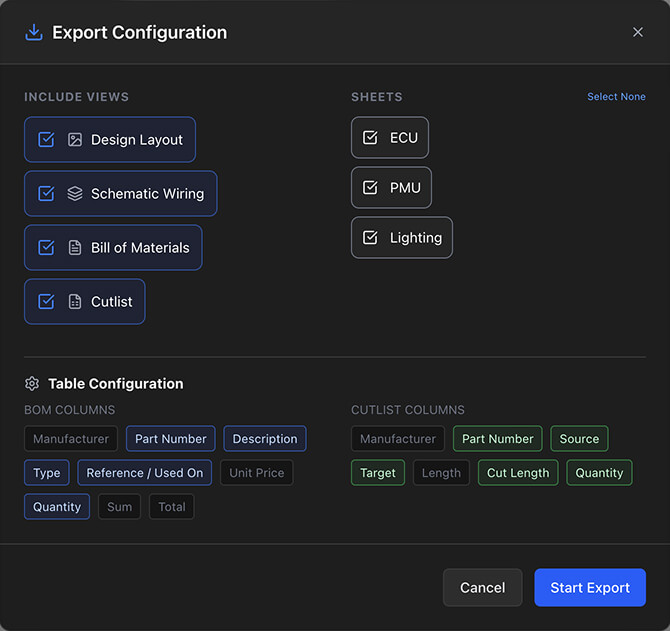Disable the Cutlist Quantity column
This screenshot has height=631, width=670.
(x=599, y=473)
